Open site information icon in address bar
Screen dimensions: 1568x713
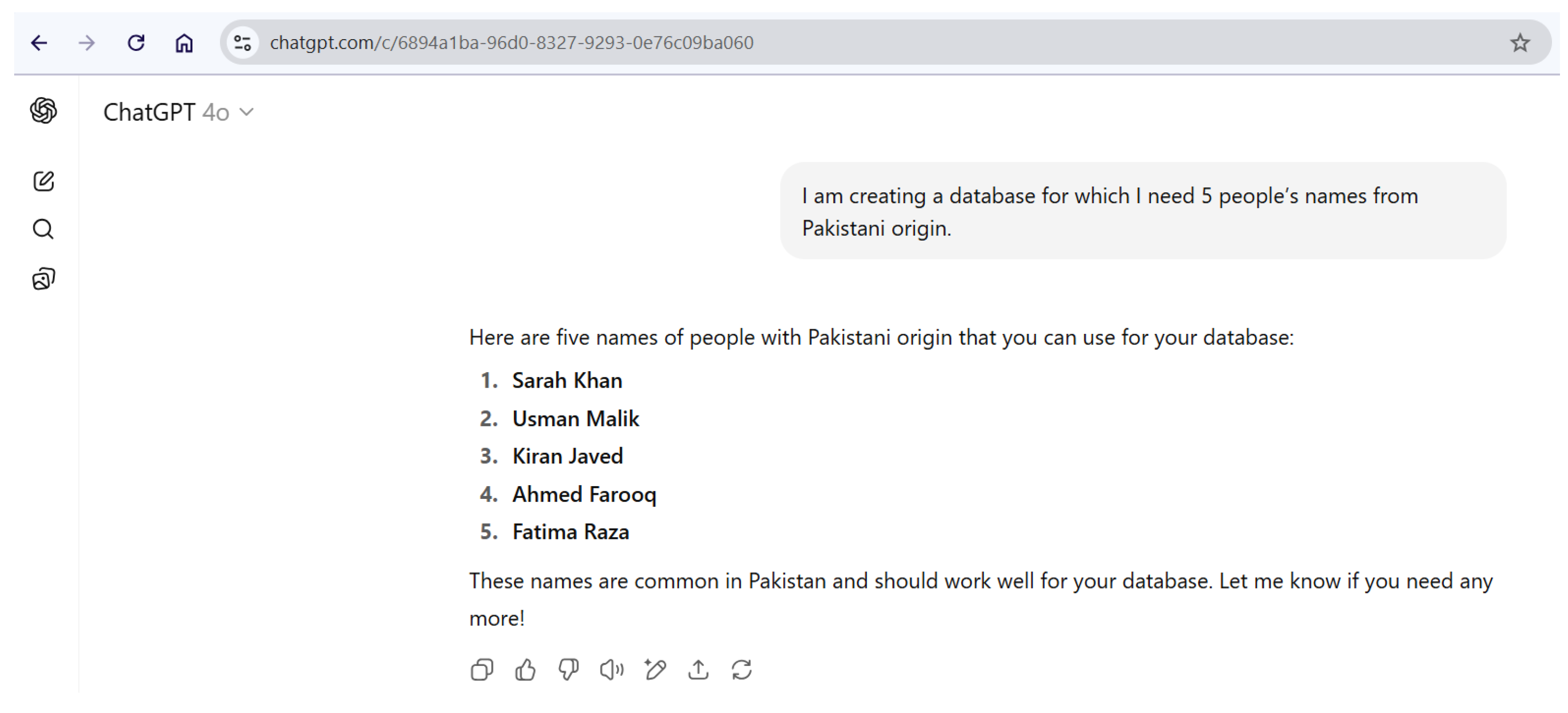242,42
